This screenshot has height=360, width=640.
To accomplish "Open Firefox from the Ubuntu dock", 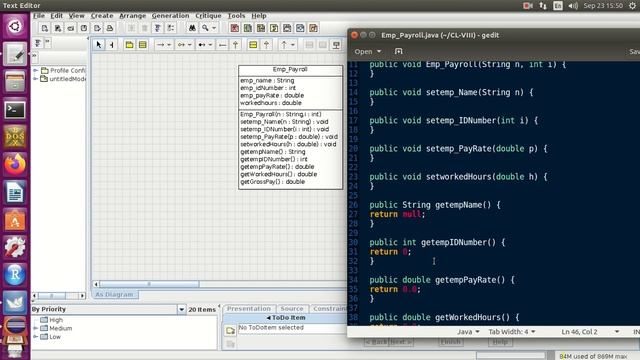I will pyautogui.click(x=15, y=164).
